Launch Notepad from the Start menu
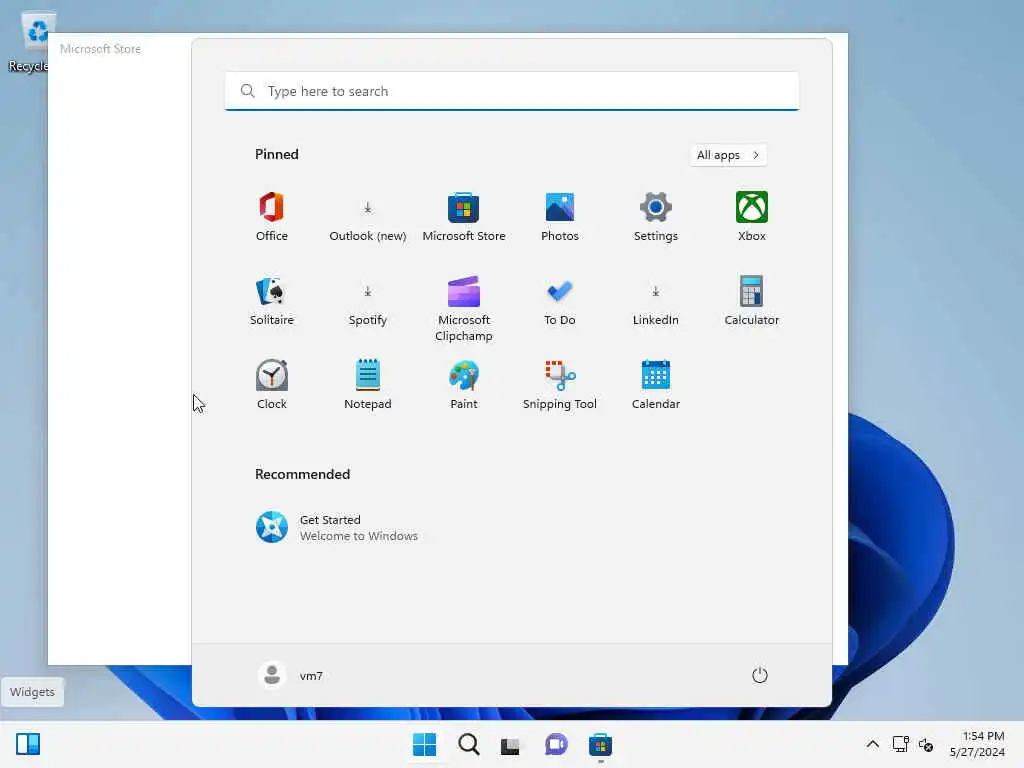 [368, 385]
